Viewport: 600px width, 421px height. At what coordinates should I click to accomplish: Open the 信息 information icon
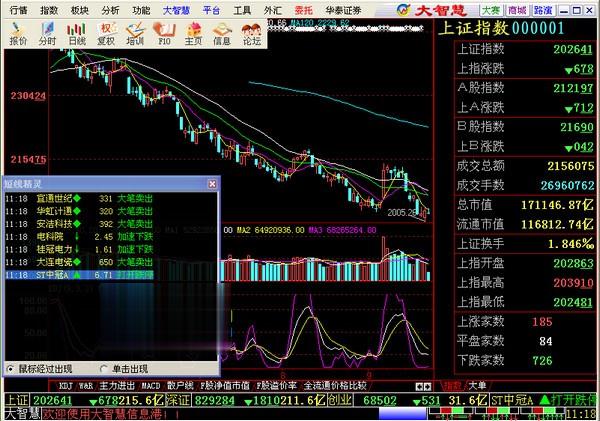[x=222, y=34]
